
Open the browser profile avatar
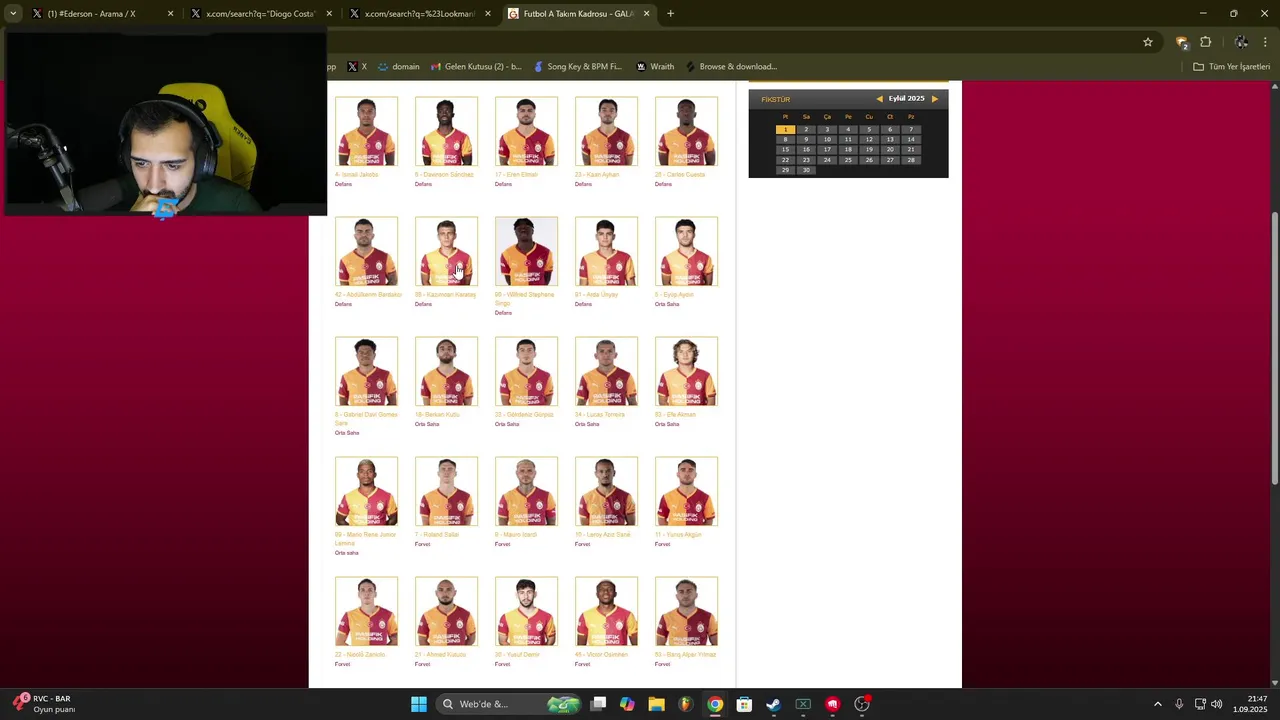[1241, 42]
